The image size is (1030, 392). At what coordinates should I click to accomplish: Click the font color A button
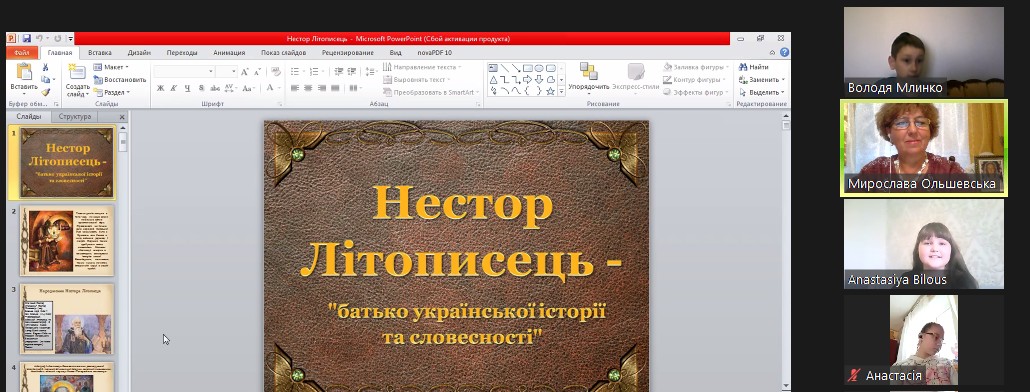270,88
